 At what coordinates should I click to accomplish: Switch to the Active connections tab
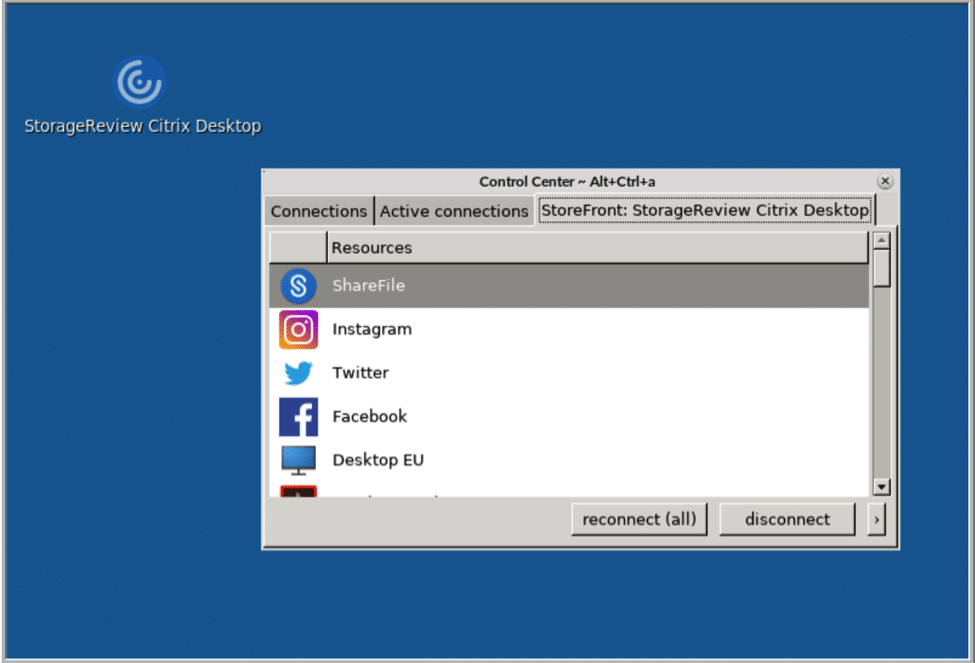[x=454, y=211]
